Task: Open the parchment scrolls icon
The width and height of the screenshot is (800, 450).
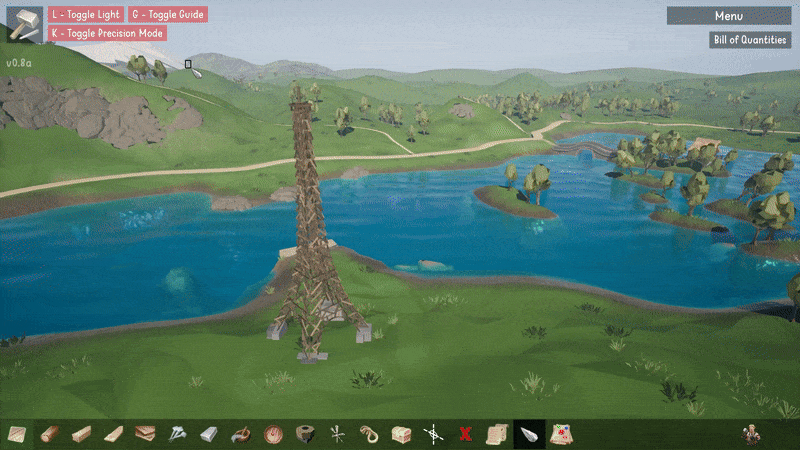Action: [x=497, y=435]
